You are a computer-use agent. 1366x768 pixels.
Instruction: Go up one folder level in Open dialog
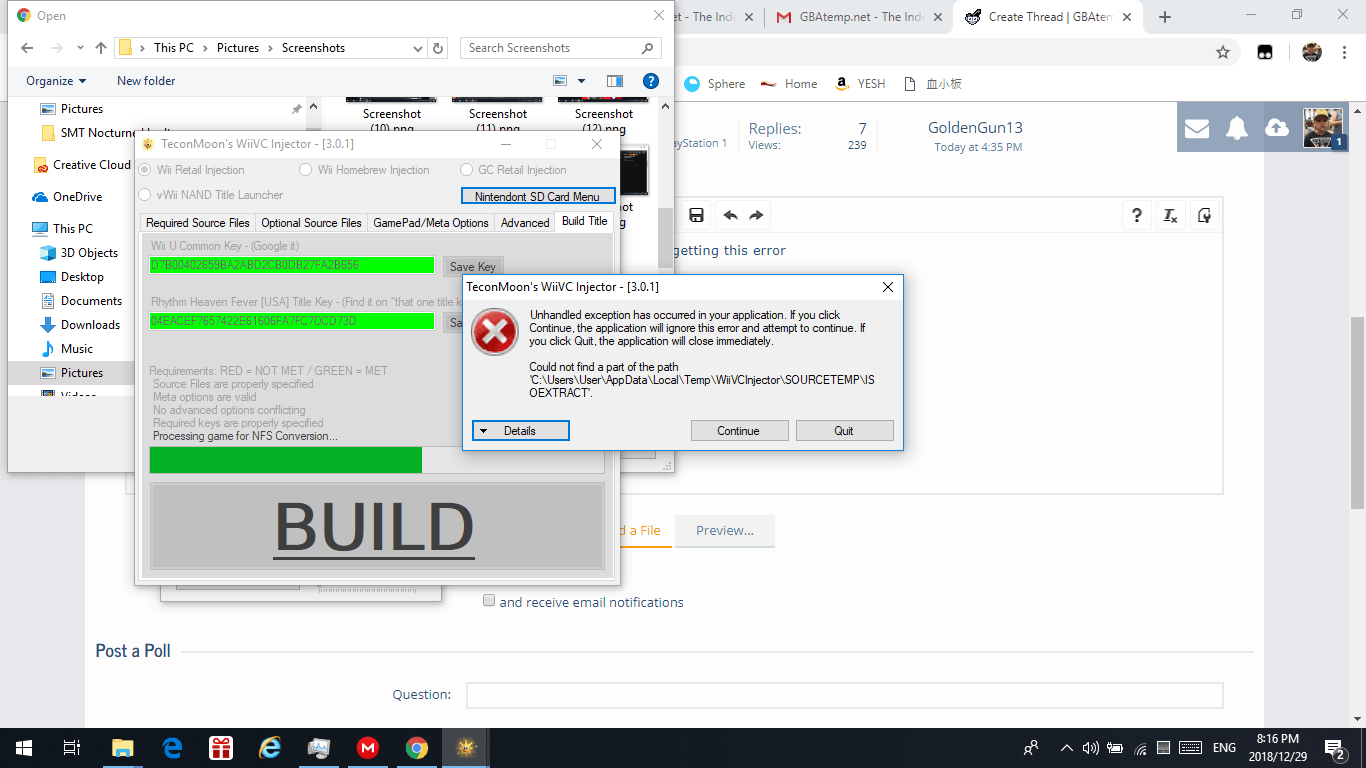[x=101, y=48]
